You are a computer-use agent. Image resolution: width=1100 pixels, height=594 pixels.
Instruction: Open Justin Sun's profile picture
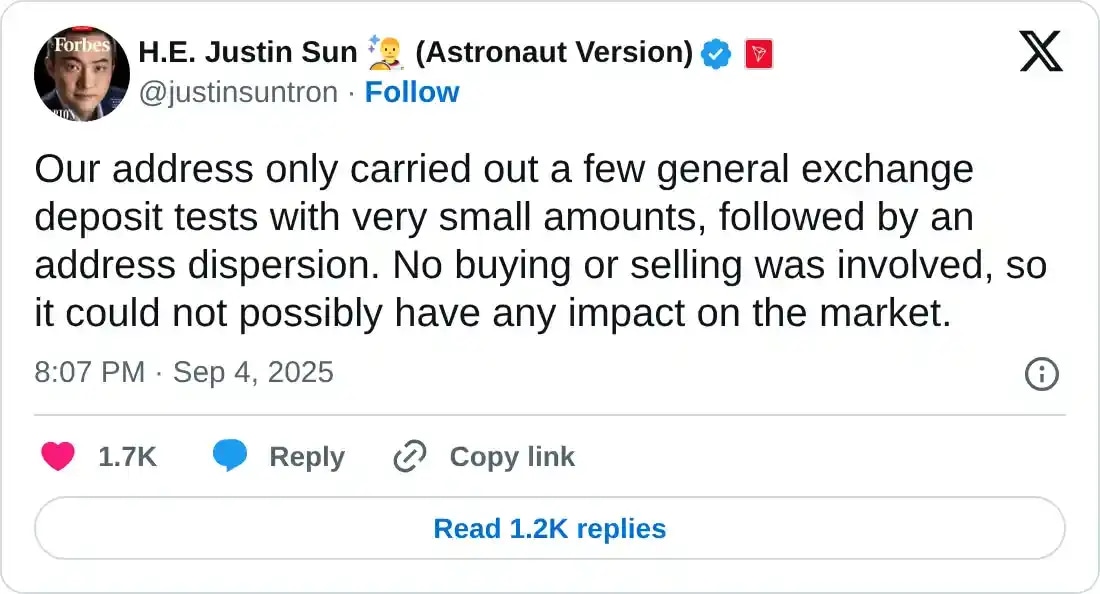coord(82,75)
